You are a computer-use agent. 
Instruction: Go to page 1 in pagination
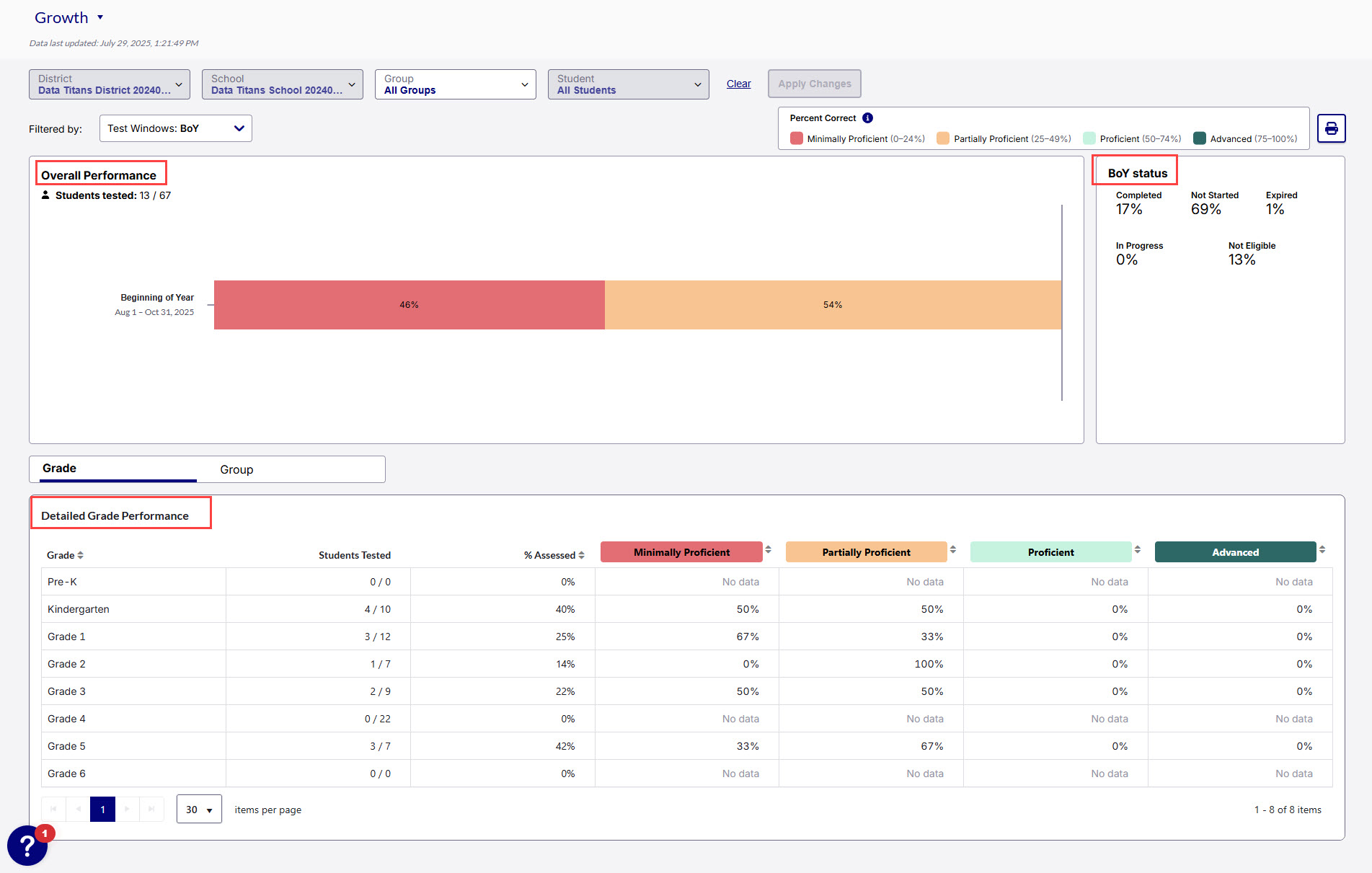click(x=102, y=810)
